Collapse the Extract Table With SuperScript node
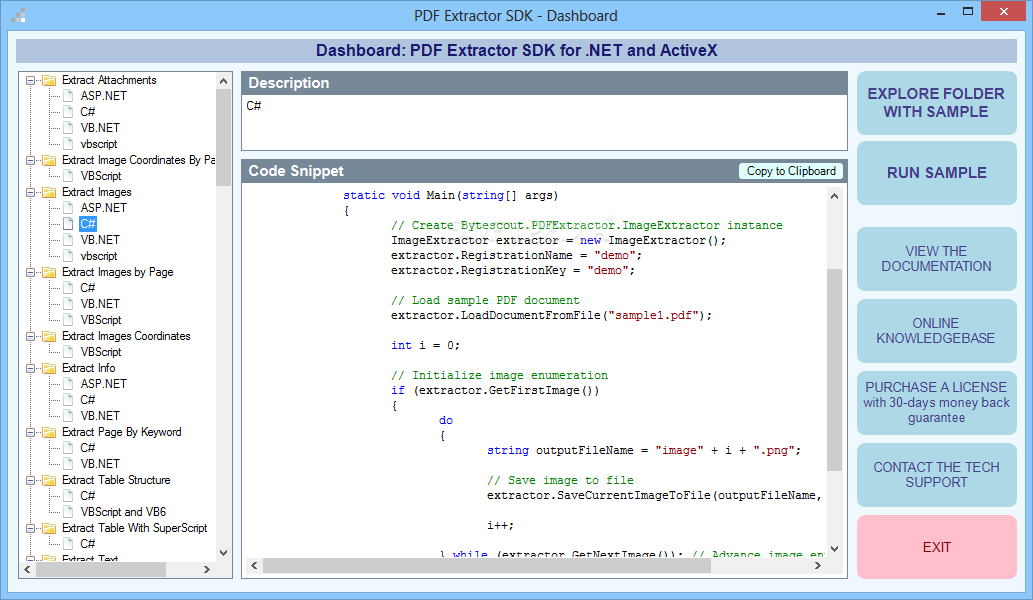This screenshot has height=600, width=1033. pos(30,528)
